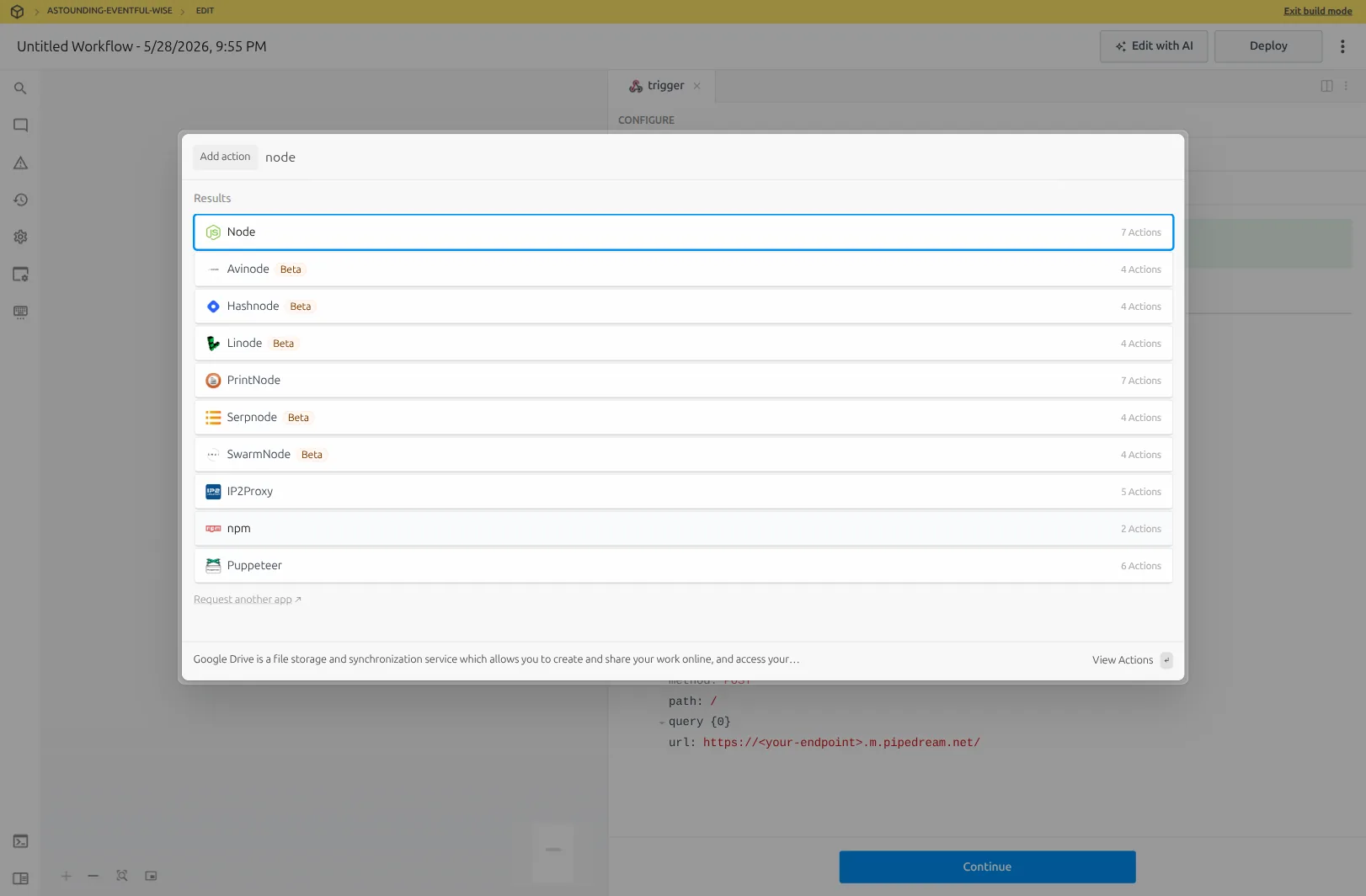Screen dimensions: 1366x896
Task: Open the comments sidebar icon
Action: tap(20, 125)
